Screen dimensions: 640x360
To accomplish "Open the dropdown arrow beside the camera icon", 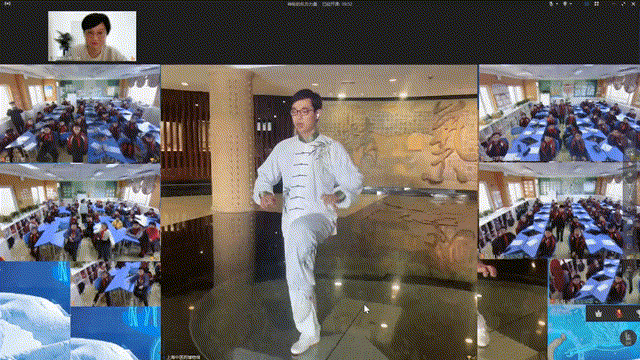I will click(x=571, y=4).
